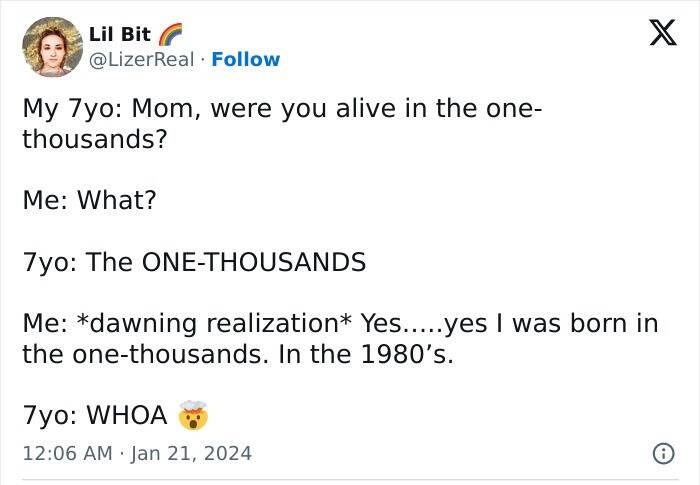Click the "Me: What?" line
Viewport: 700px width, 485px height.
click(x=89, y=200)
